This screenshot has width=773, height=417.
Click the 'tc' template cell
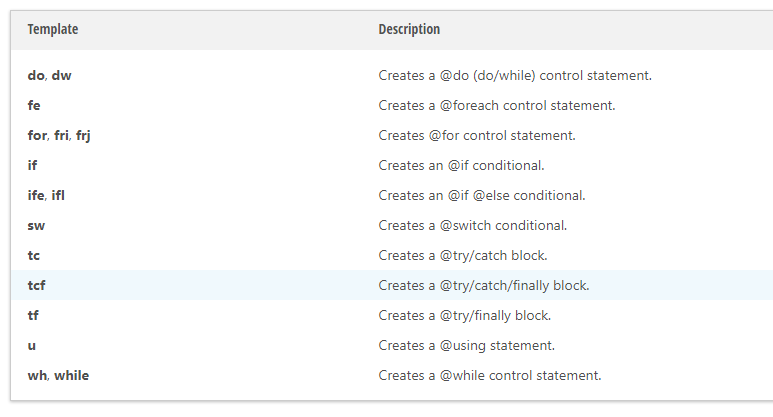point(34,256)
